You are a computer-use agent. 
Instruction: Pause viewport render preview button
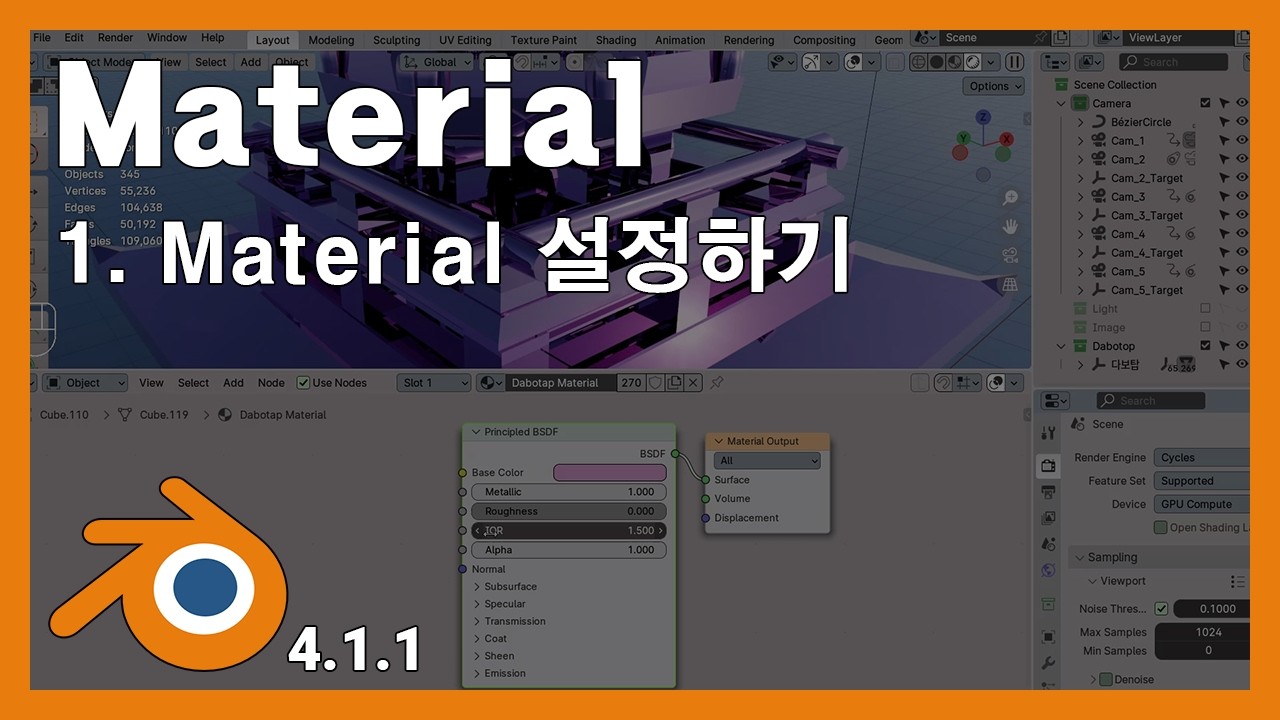coord(1014,62)
